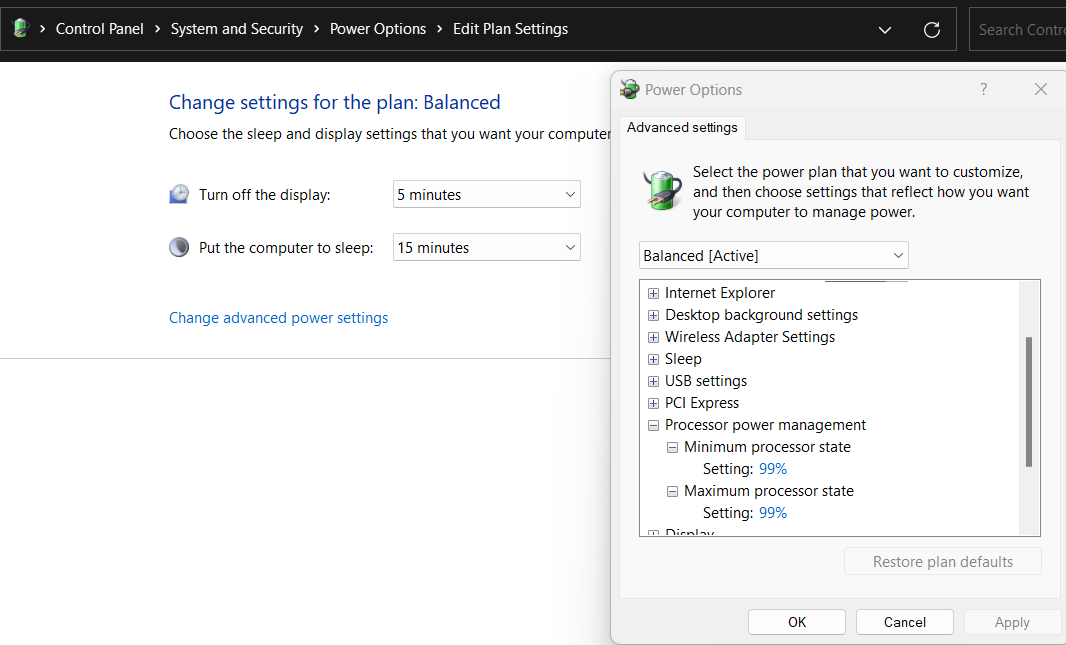
Task: Expand the Internet Explorer tree node
Action: click(x=654, y=293)
